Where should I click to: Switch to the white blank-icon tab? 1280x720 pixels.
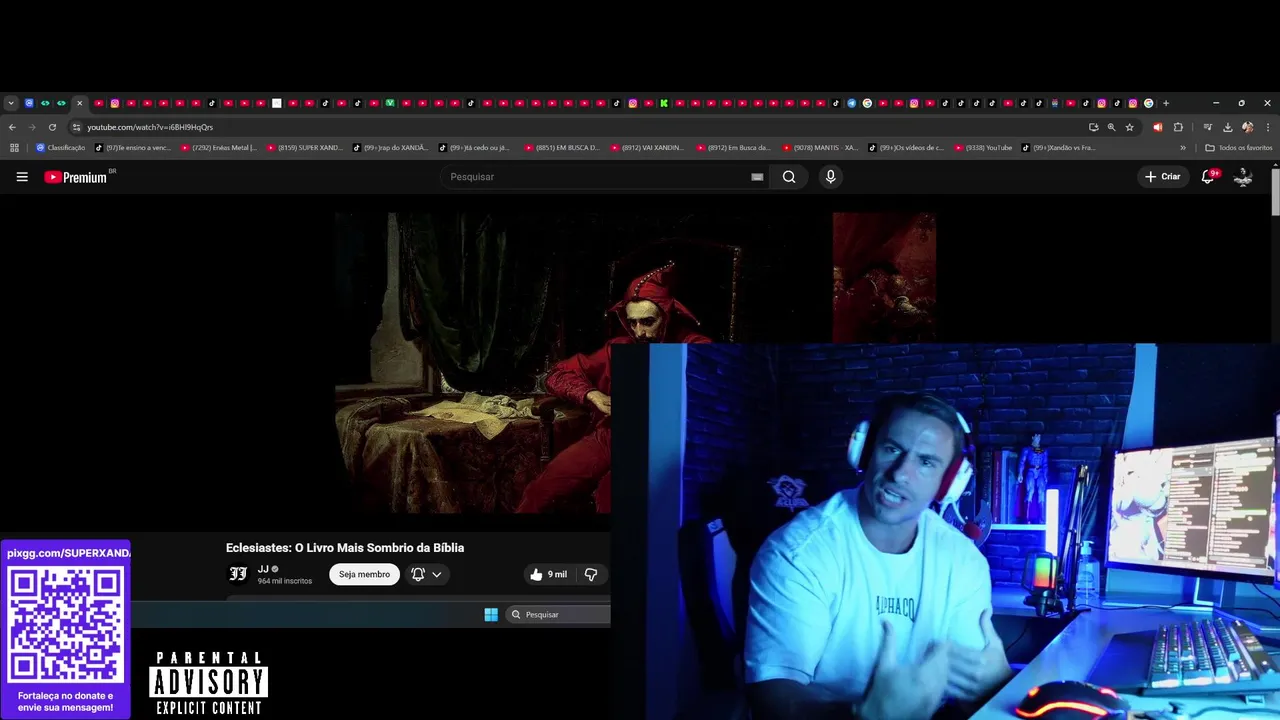277,103
